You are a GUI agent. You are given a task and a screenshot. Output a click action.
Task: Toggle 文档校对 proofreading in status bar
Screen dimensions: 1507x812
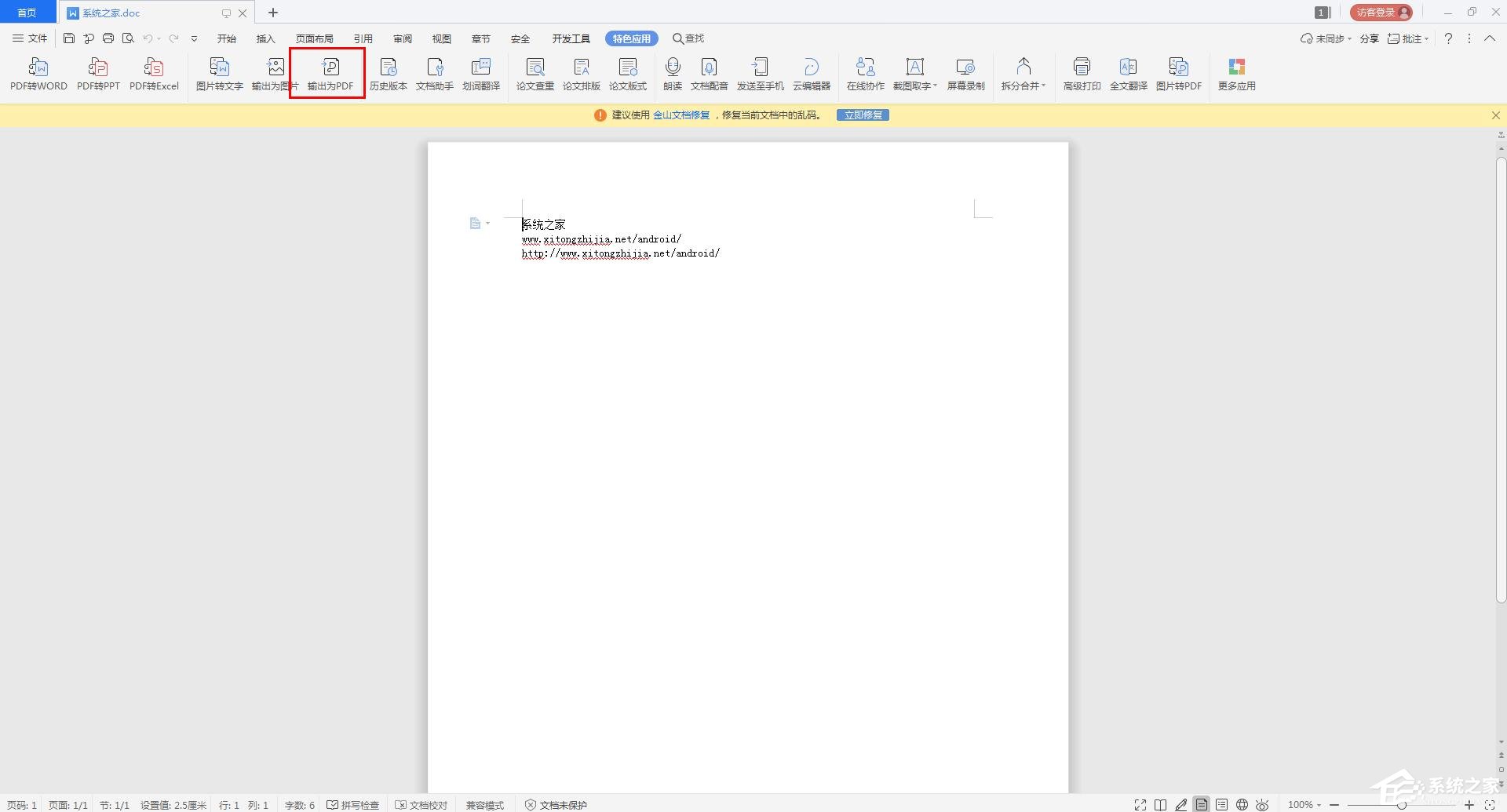pyautogui.click(x=421, y=805)
